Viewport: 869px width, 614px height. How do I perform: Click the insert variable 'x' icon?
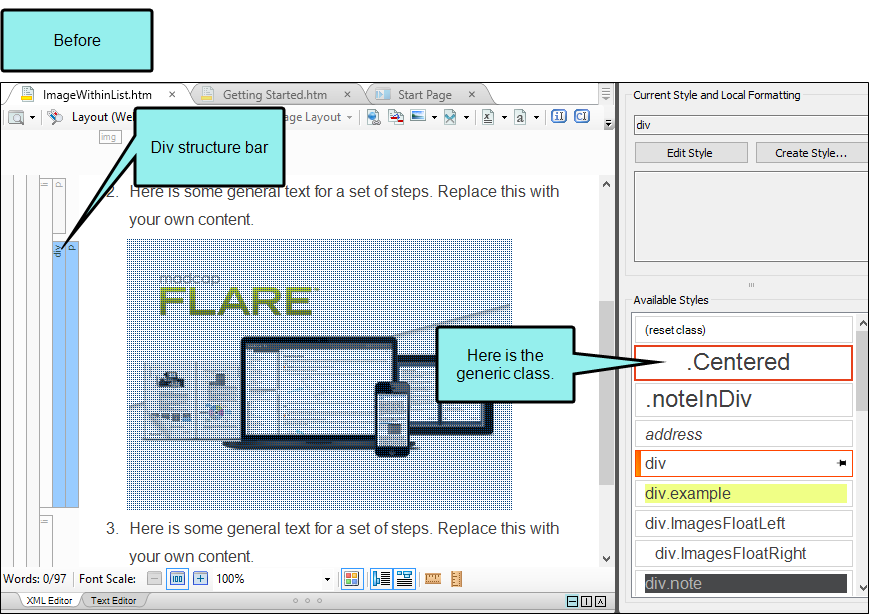[488, 117]
